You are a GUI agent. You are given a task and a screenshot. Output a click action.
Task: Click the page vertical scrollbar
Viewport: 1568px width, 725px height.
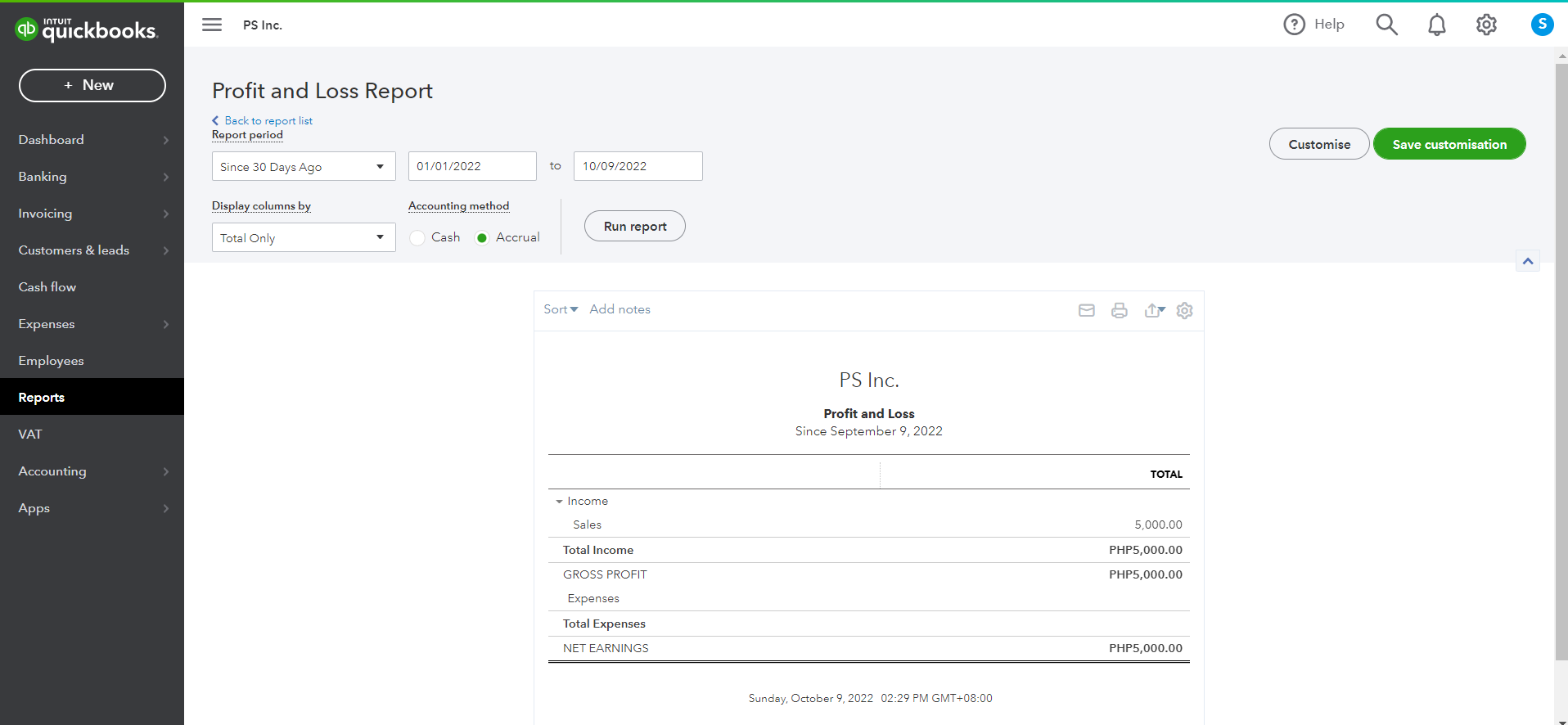[x=1561, y=360]
